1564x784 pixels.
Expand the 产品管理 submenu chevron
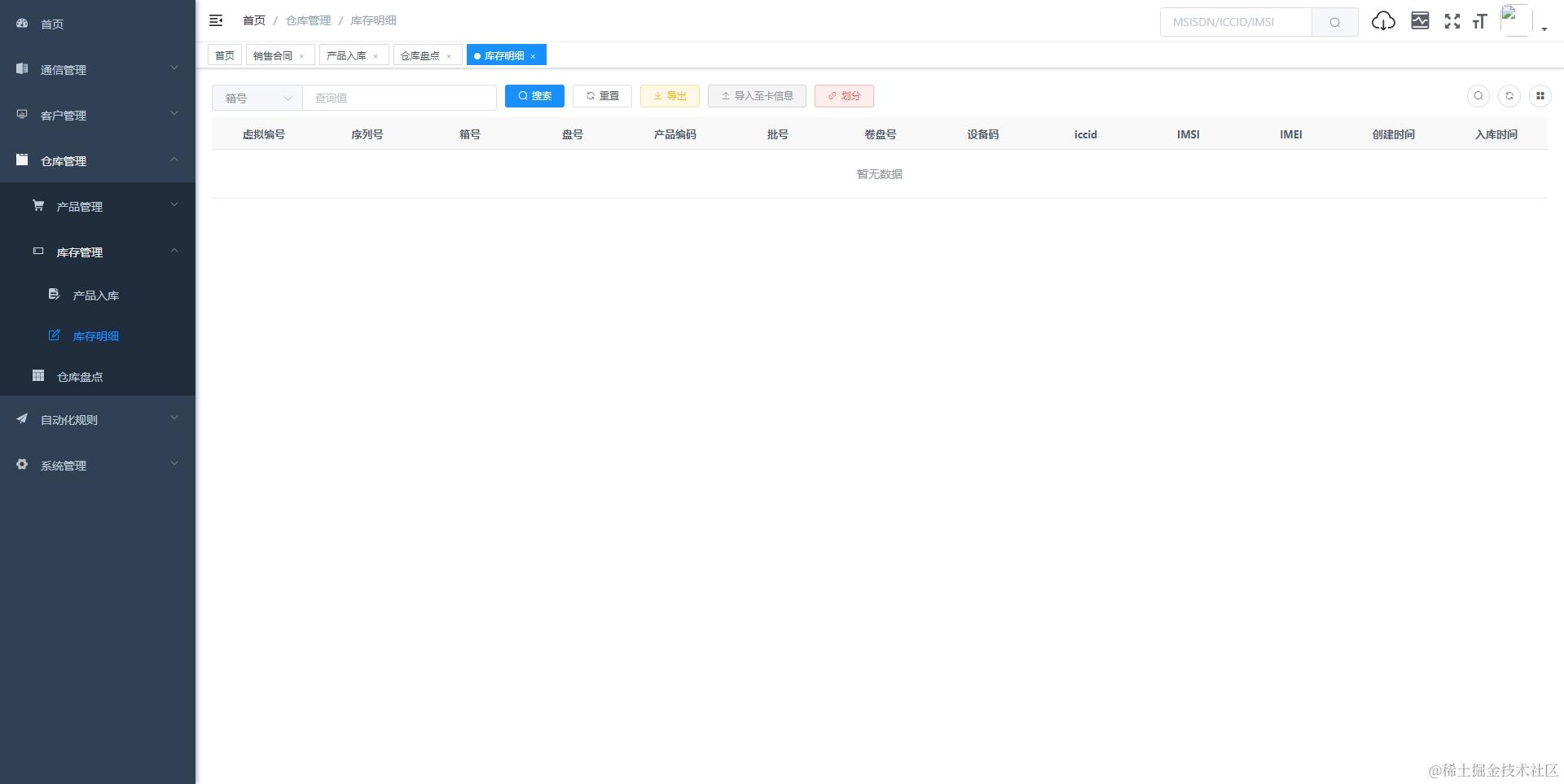coord(174,205)
